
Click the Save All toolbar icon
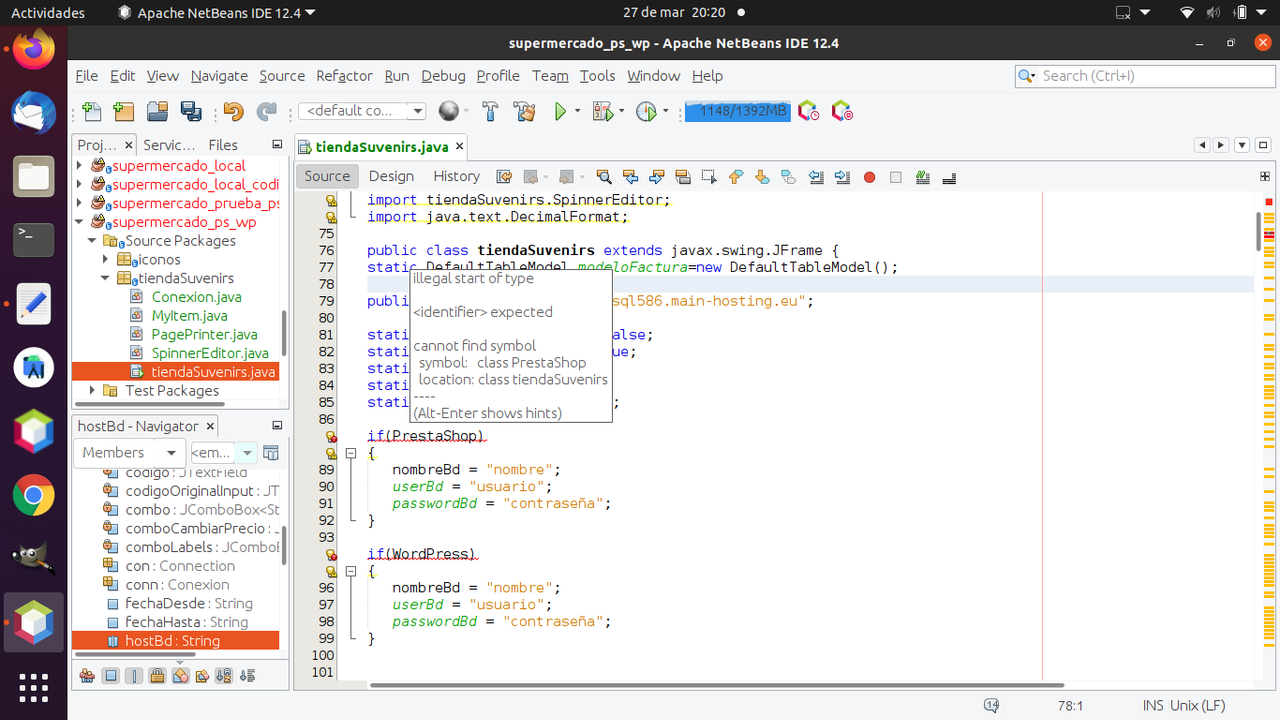pos(190,111)
